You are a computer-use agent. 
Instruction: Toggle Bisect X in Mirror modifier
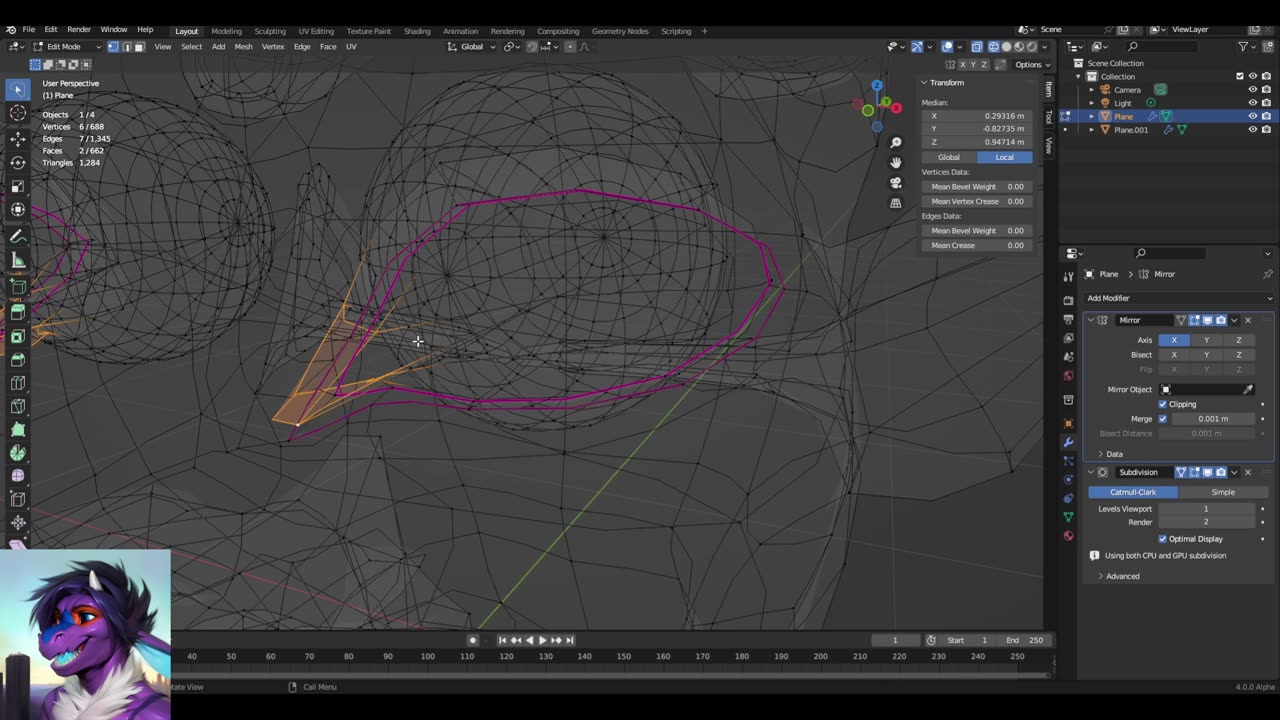click(x=1174, y=355)
